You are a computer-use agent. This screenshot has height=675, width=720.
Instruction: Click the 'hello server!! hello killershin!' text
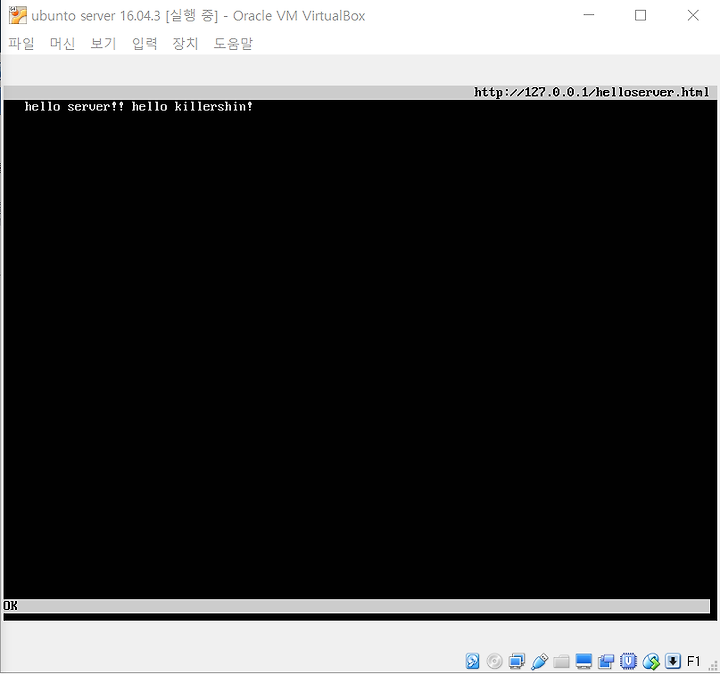tap(139, 107)
